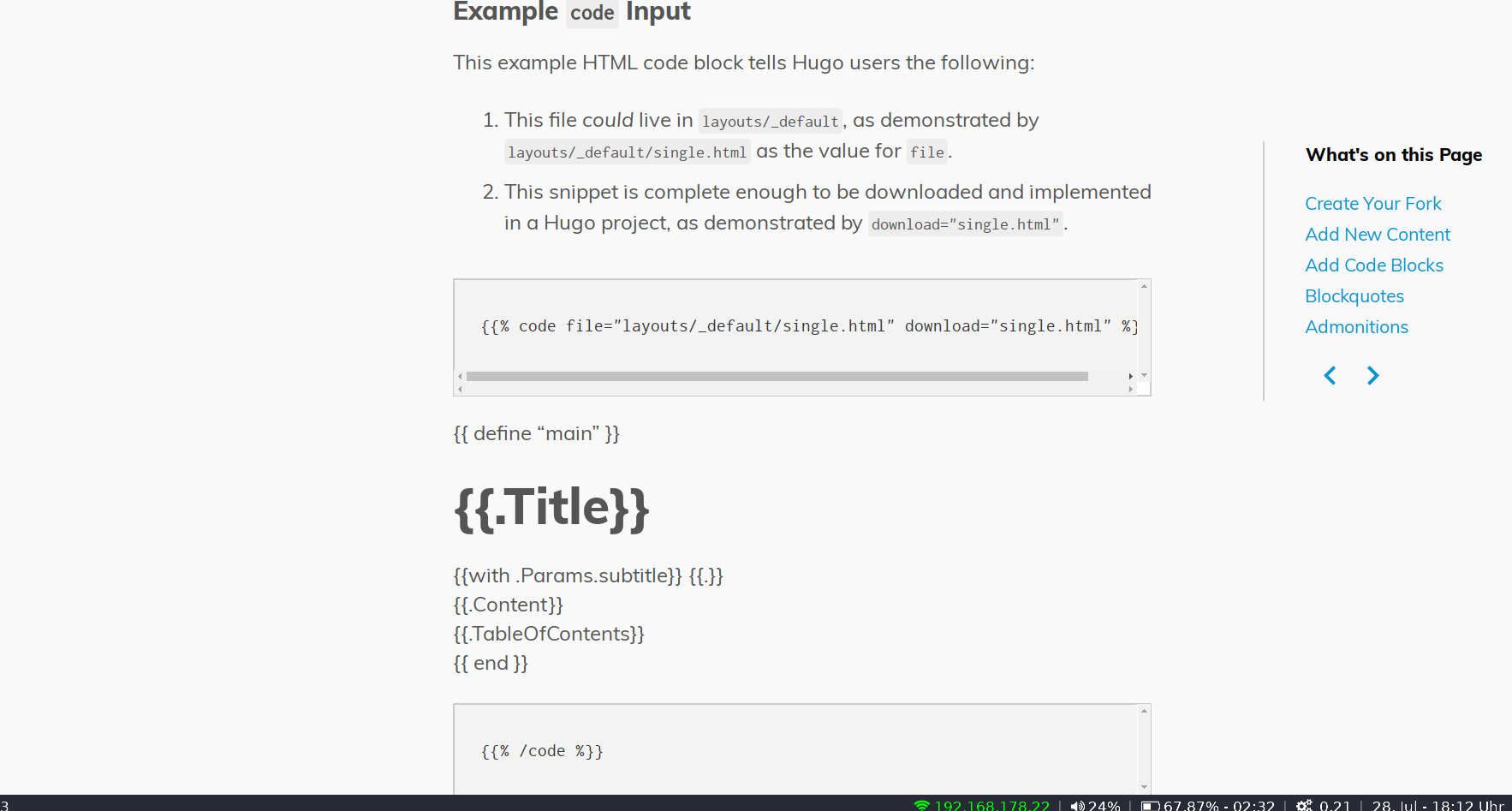Click the gears icon next to 0.21
Screen dimensions: 1512x811
point(1304,805)
